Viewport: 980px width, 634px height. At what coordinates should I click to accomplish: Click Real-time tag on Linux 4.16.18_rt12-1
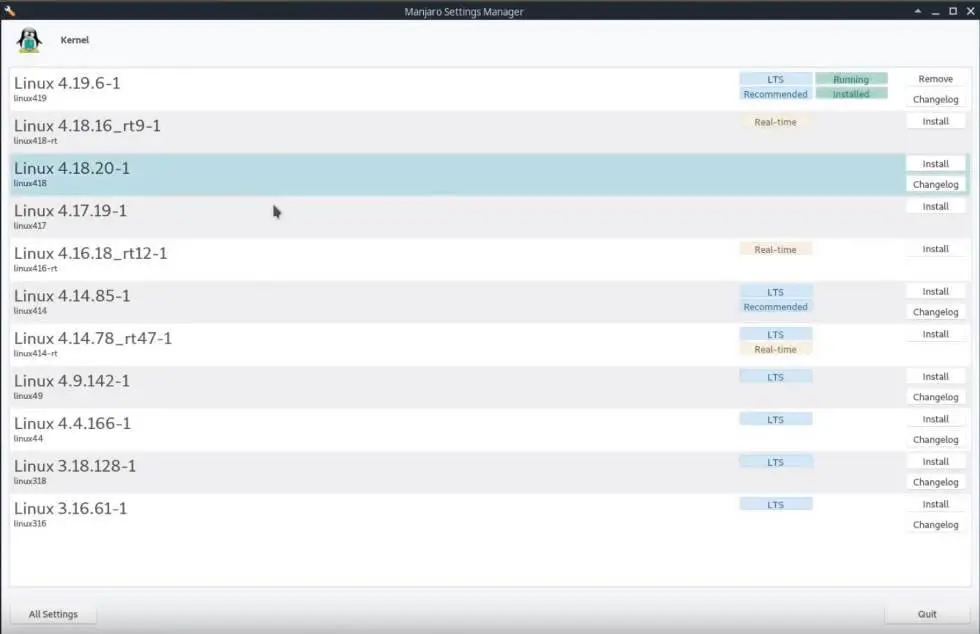tap(776, 249)
